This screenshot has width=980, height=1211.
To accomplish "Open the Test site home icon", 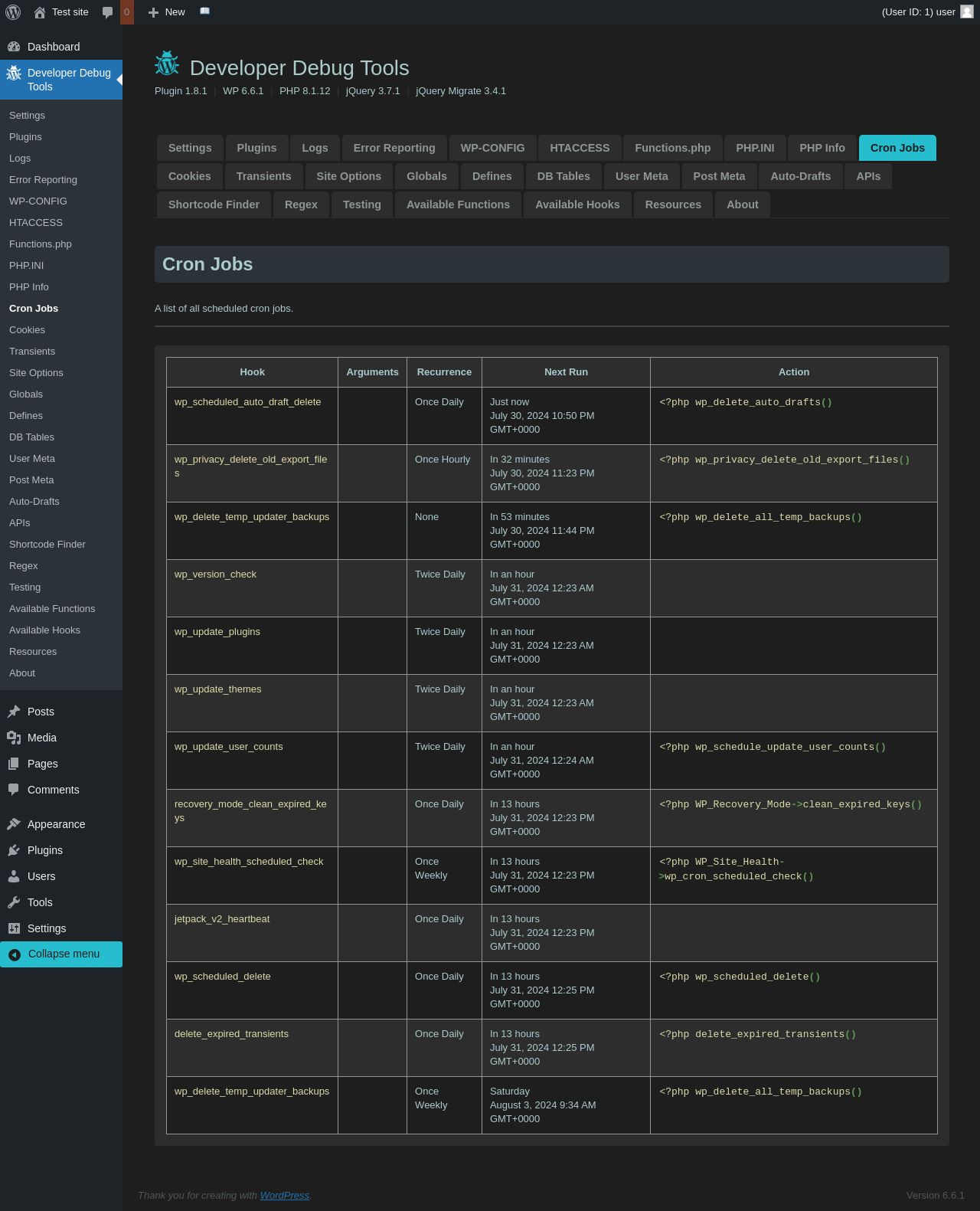I will pos(40,12).
